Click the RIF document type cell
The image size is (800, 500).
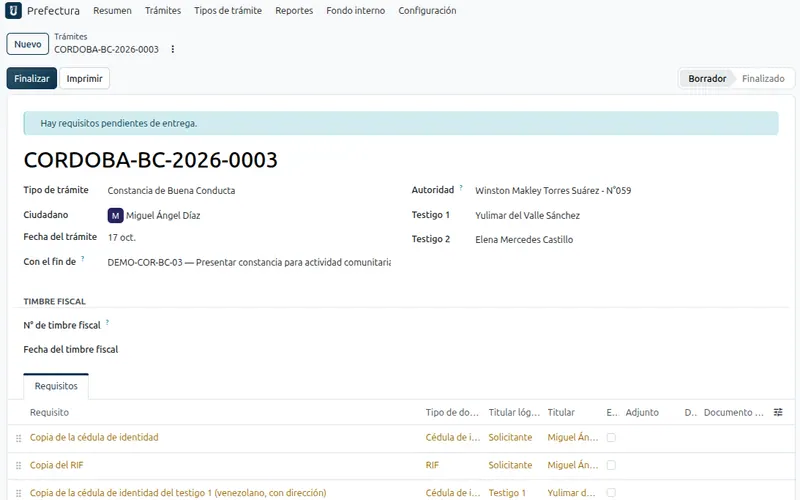click(x=432, y=465)
